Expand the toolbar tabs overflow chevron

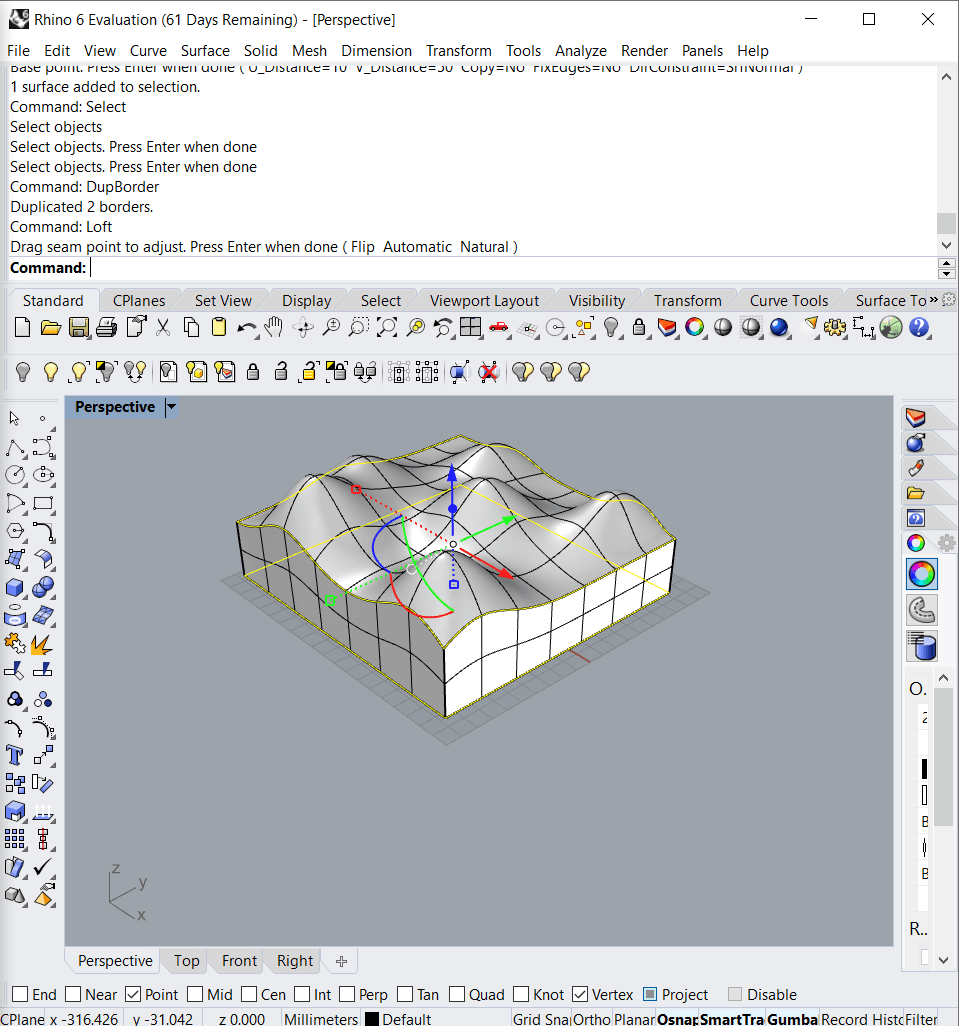[x=934, y=300]
